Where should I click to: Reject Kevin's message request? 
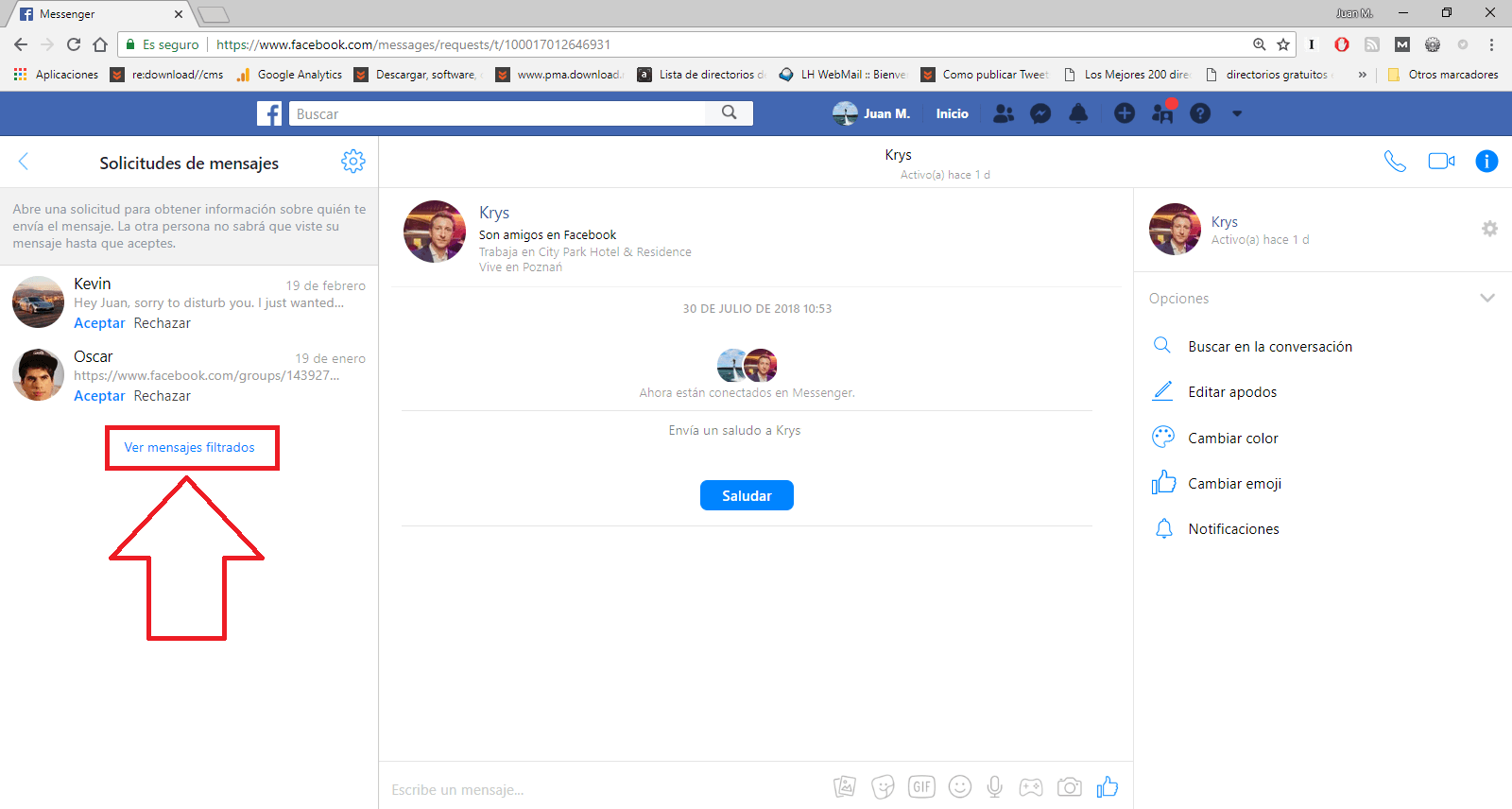pyautogui.click(x=162, y=323)
